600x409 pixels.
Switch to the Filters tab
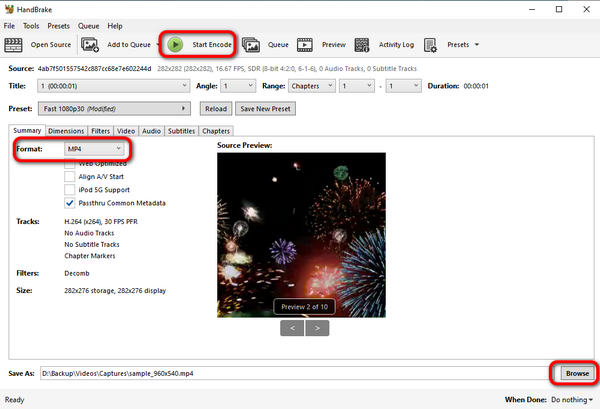coord(101,131)
